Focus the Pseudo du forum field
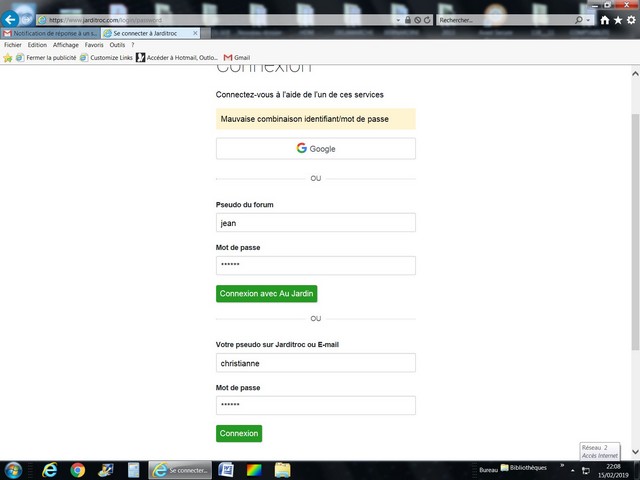The width and height of the screenshot is (640, 480). coord(315,223)
